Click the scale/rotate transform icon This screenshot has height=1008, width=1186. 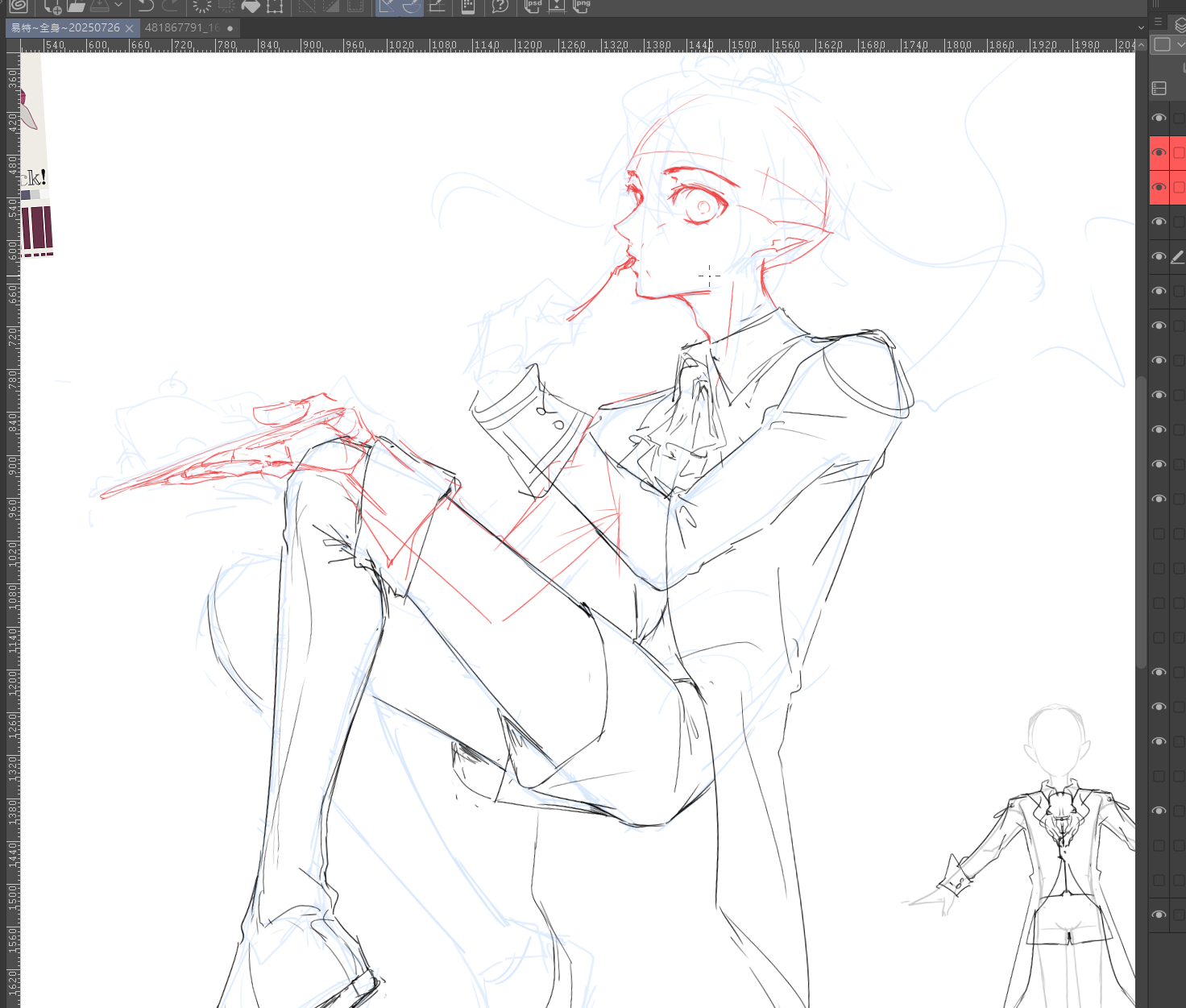275,6
